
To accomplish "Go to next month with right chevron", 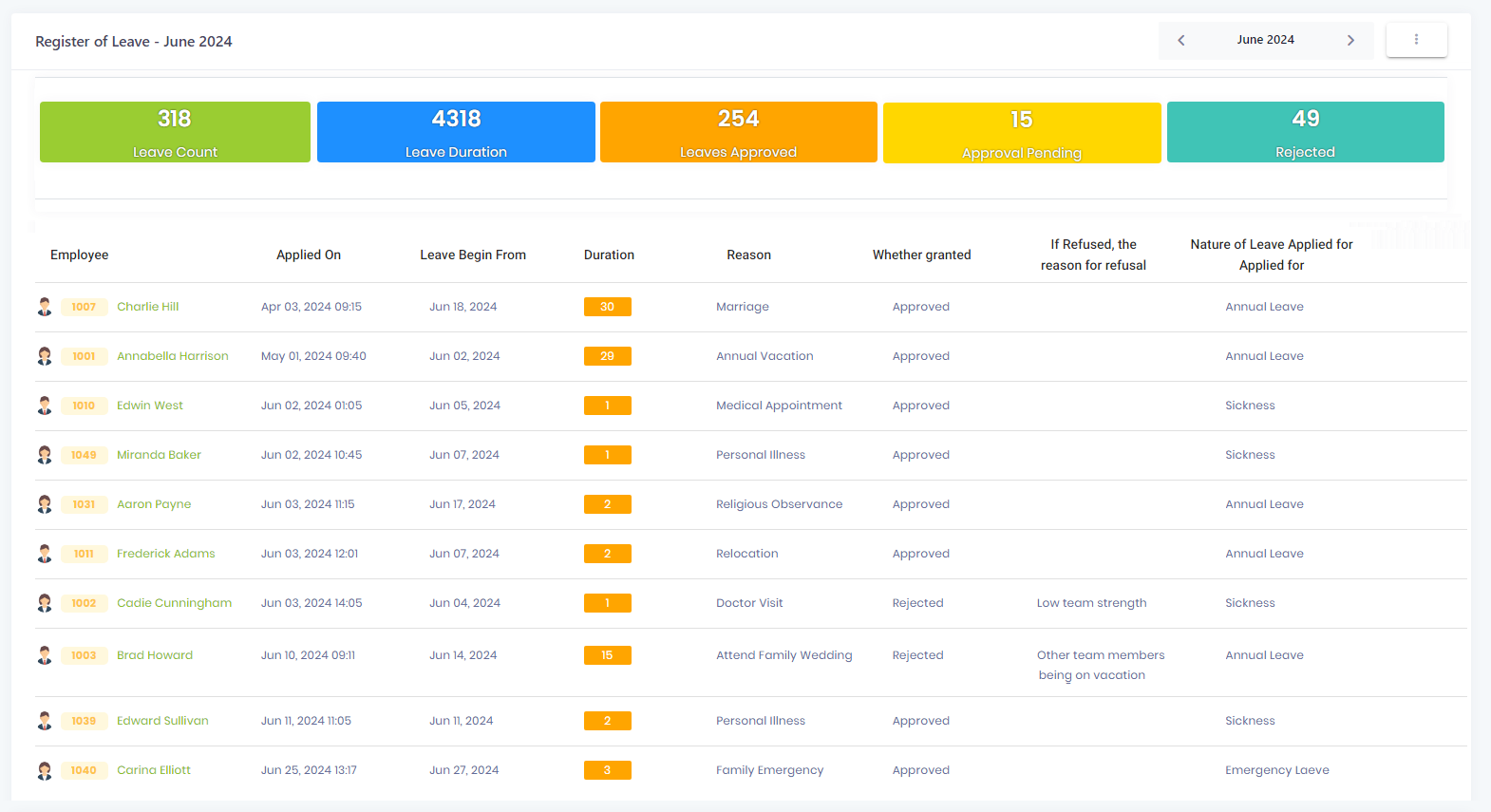I will [1350, 40].
